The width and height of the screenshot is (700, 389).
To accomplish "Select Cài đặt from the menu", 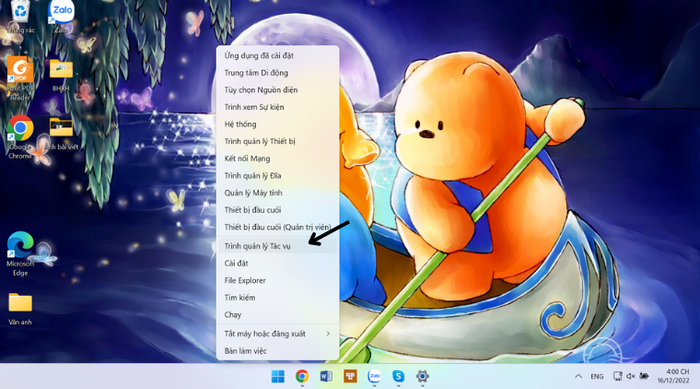I will [x=278, y=264].
